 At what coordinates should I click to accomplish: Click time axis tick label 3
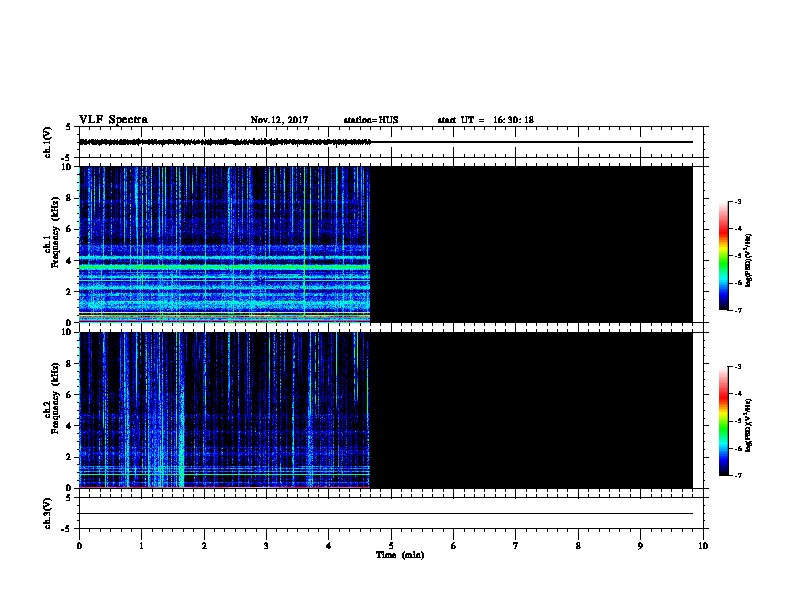[x=266, y=546]
